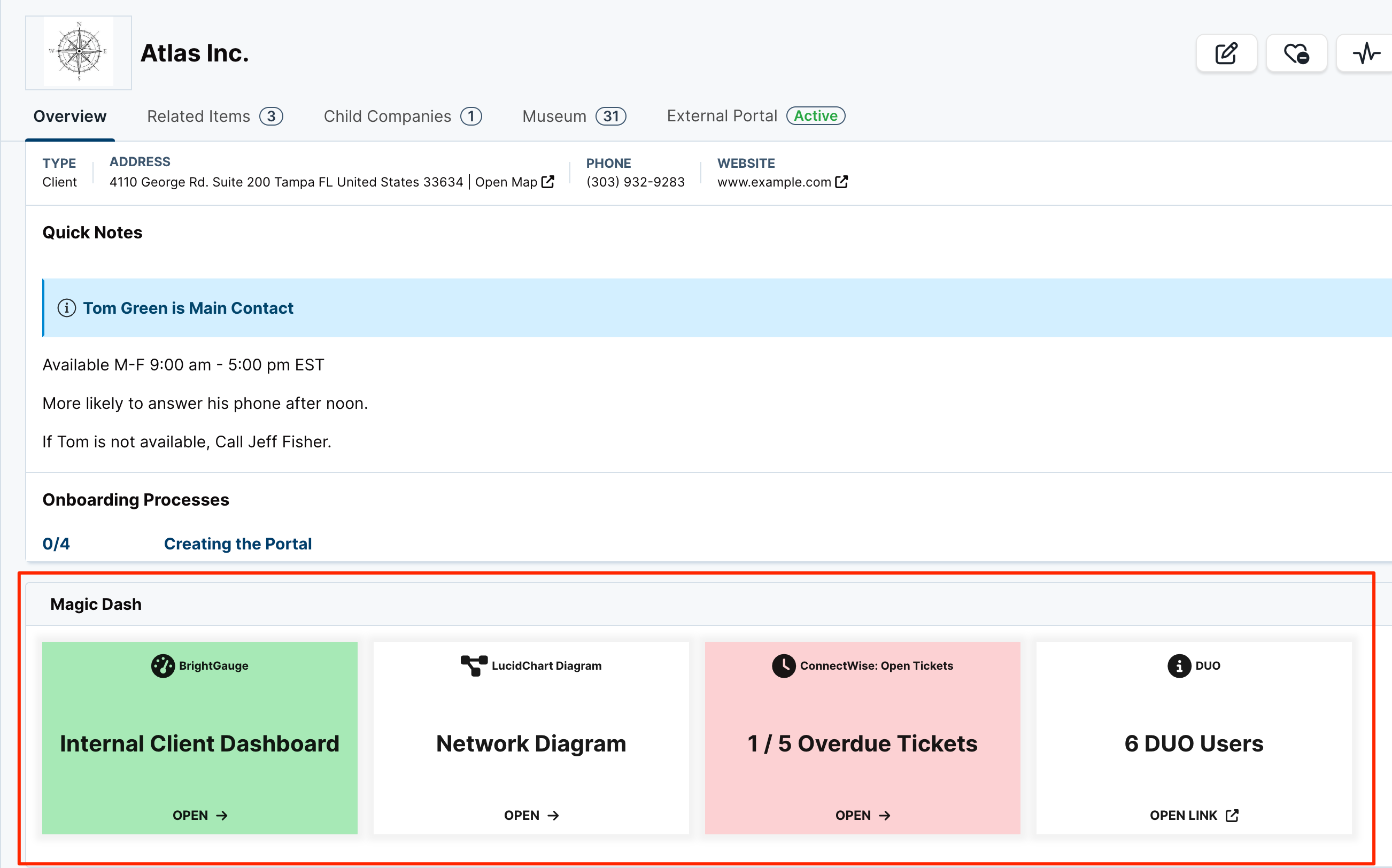Click external link icon on DUO card's OPEN LINK
Screen dimensions: 1392x868
1231,815
